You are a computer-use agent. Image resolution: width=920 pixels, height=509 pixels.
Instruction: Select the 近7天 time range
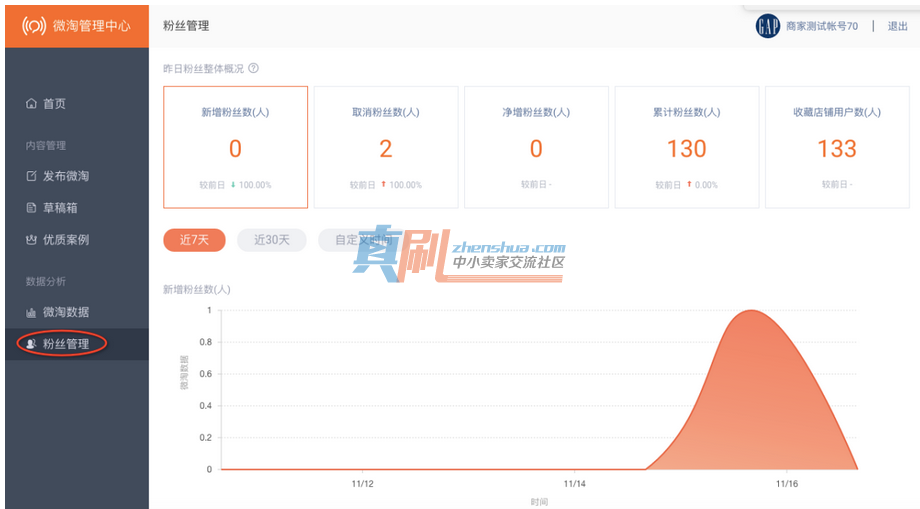[x=194, y=240]
